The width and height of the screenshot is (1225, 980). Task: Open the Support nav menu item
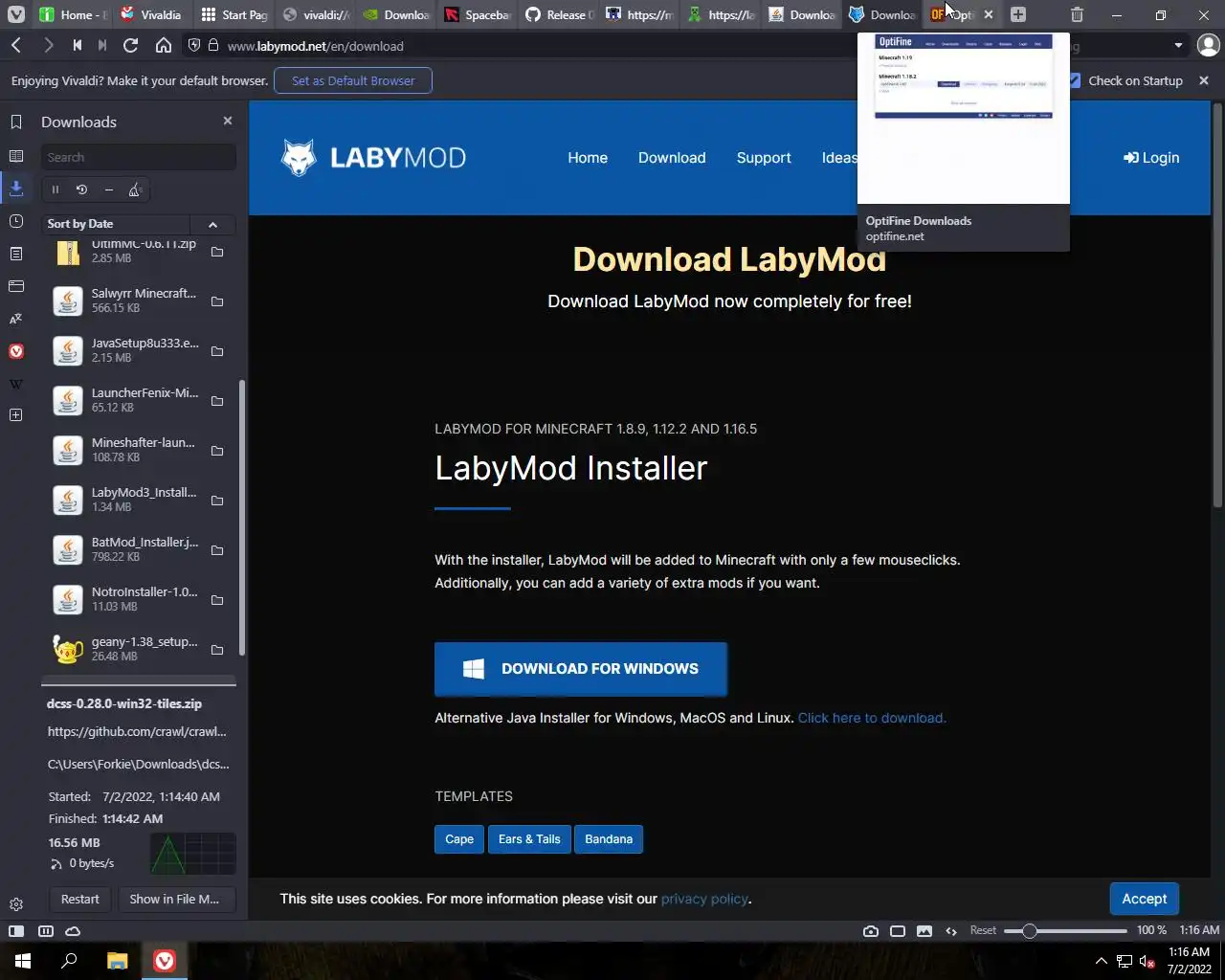coord(764,158)
